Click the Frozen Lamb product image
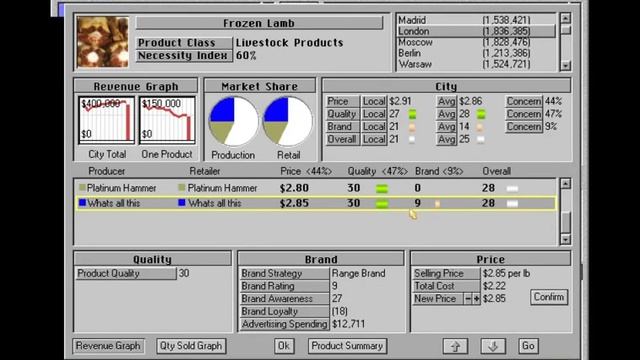640x360 pixels. coord(102,42)
